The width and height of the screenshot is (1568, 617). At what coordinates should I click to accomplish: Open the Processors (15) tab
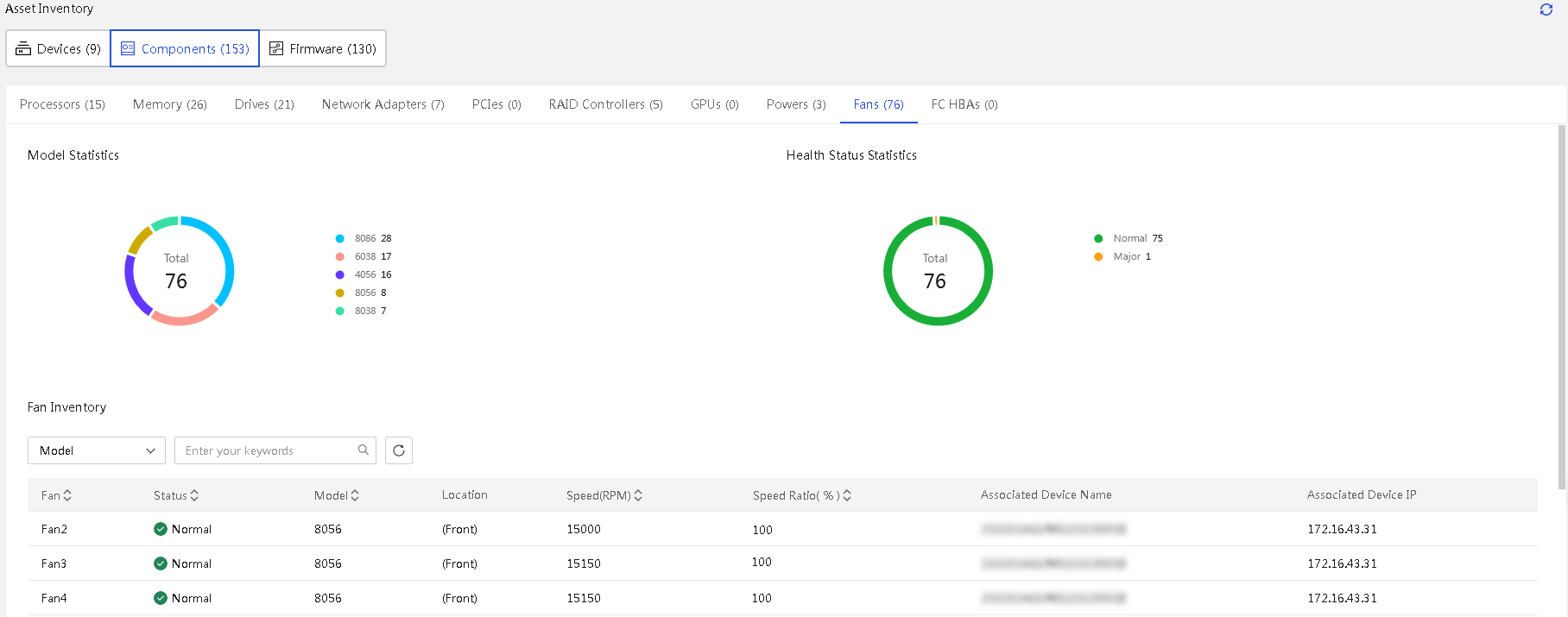coord(62,104)
